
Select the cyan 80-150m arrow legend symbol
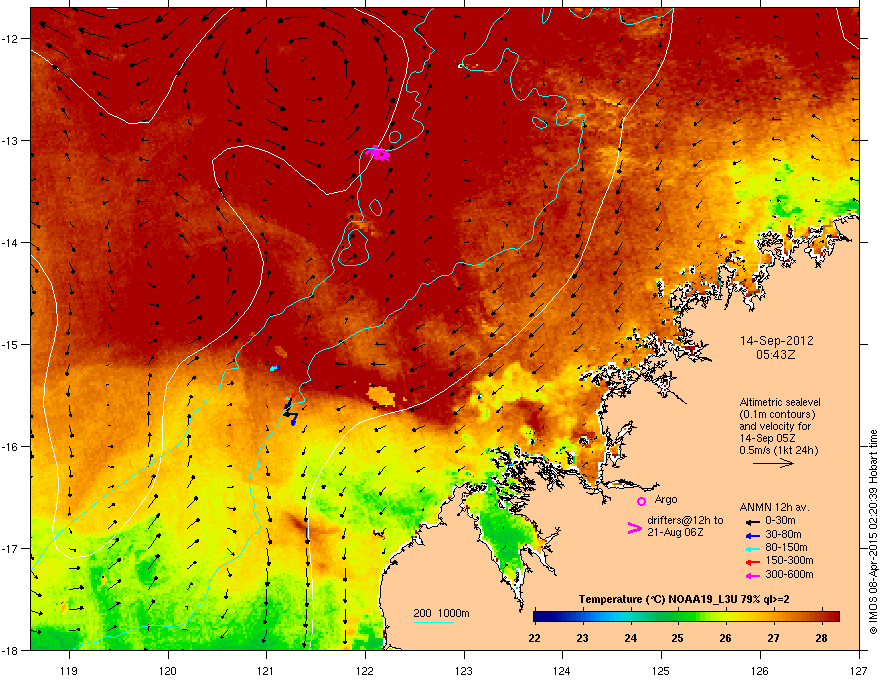click(x=753, y=548)
